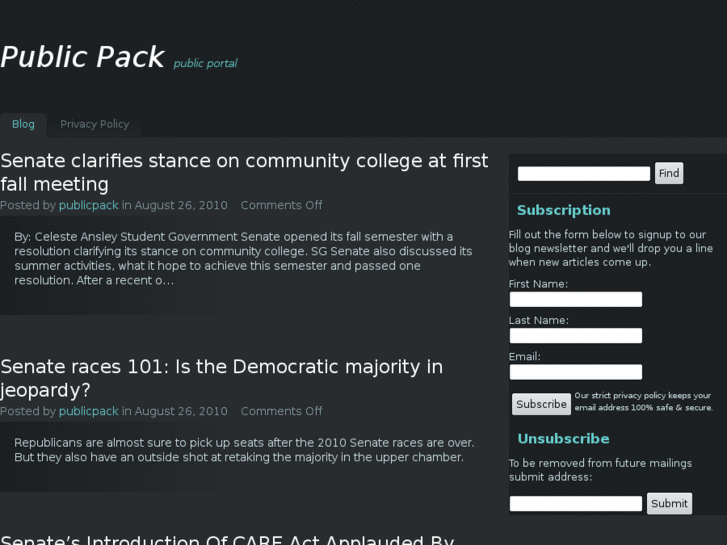
Task: Click publicpack author link under second post
Action: point(88,412)
